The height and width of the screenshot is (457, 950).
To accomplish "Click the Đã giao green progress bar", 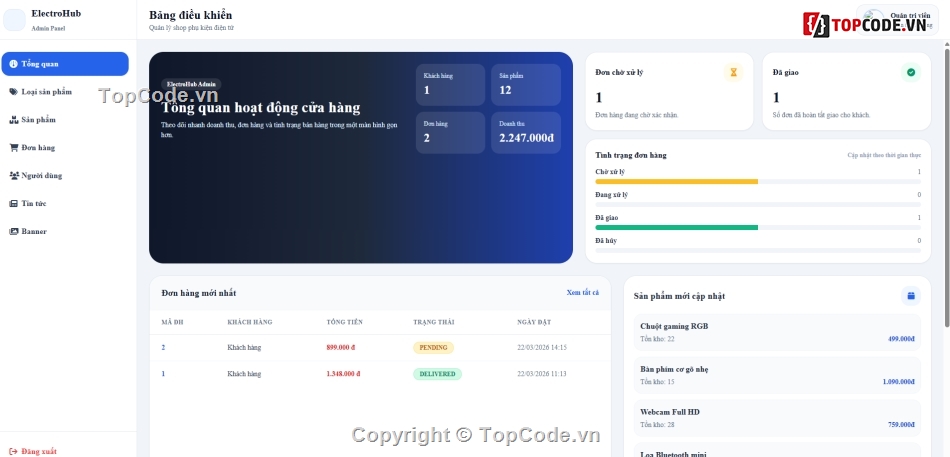I will (677, 227).
